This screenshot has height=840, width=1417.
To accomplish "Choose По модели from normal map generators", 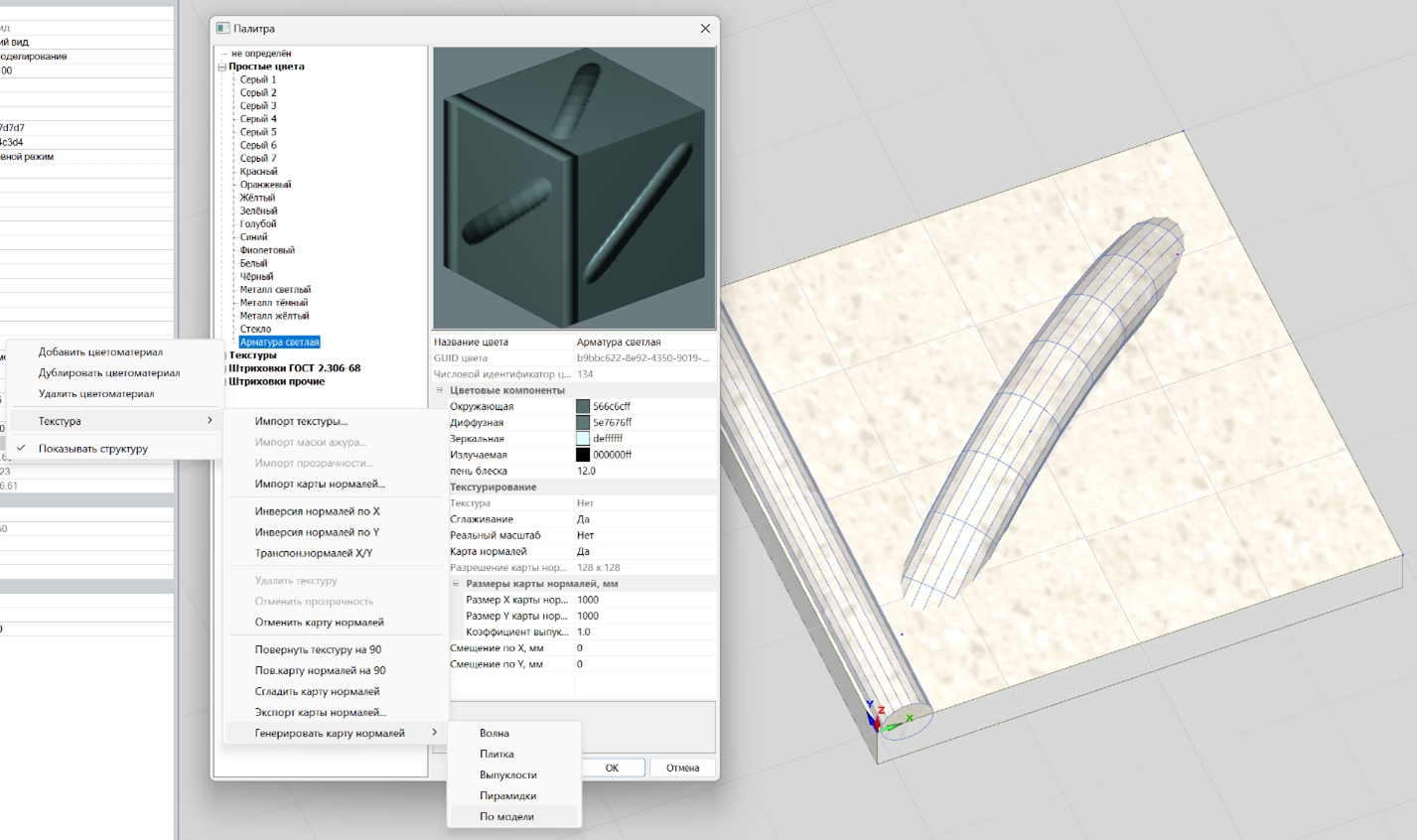I will tap(506, 817).
